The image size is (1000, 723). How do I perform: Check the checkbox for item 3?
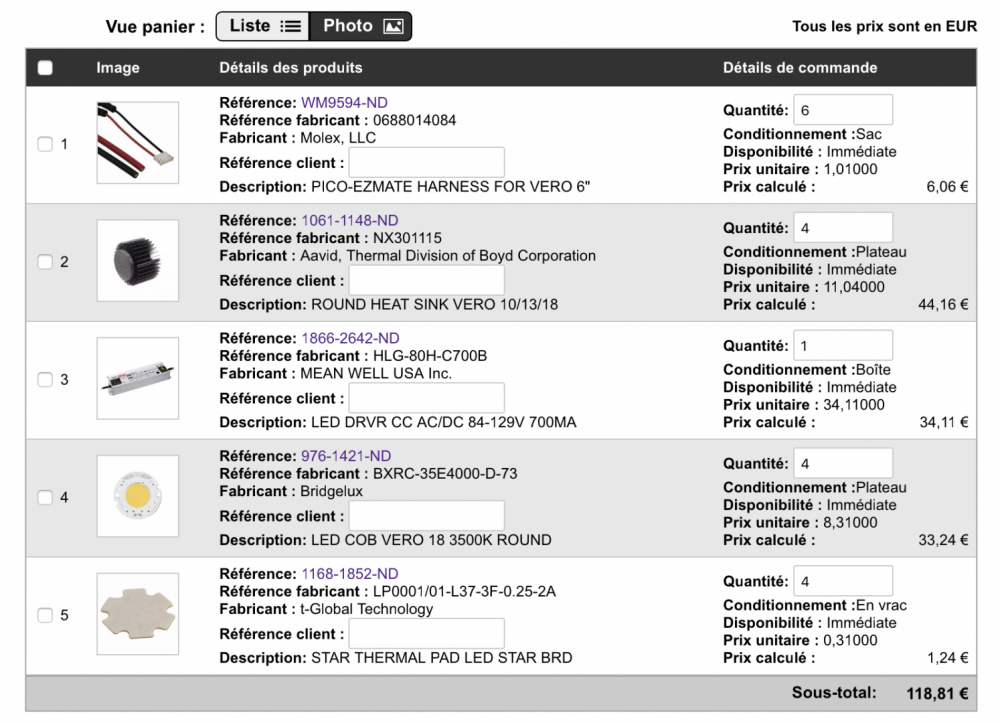(45, 379)
